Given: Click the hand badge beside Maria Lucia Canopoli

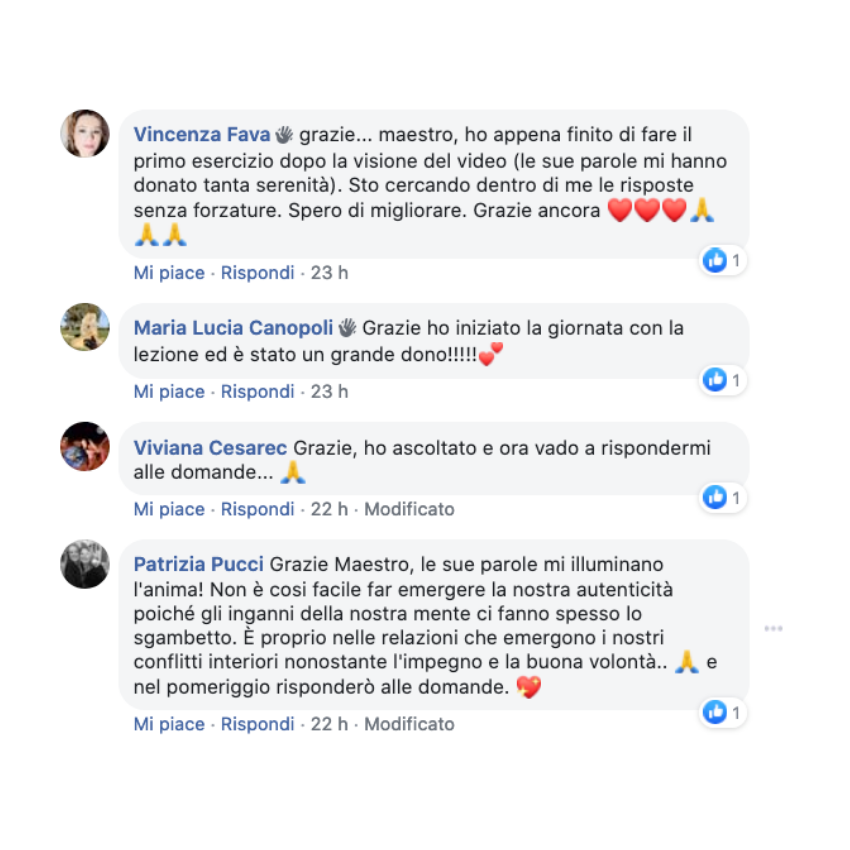Looking at the screenshot, I should tap(347, 327).
